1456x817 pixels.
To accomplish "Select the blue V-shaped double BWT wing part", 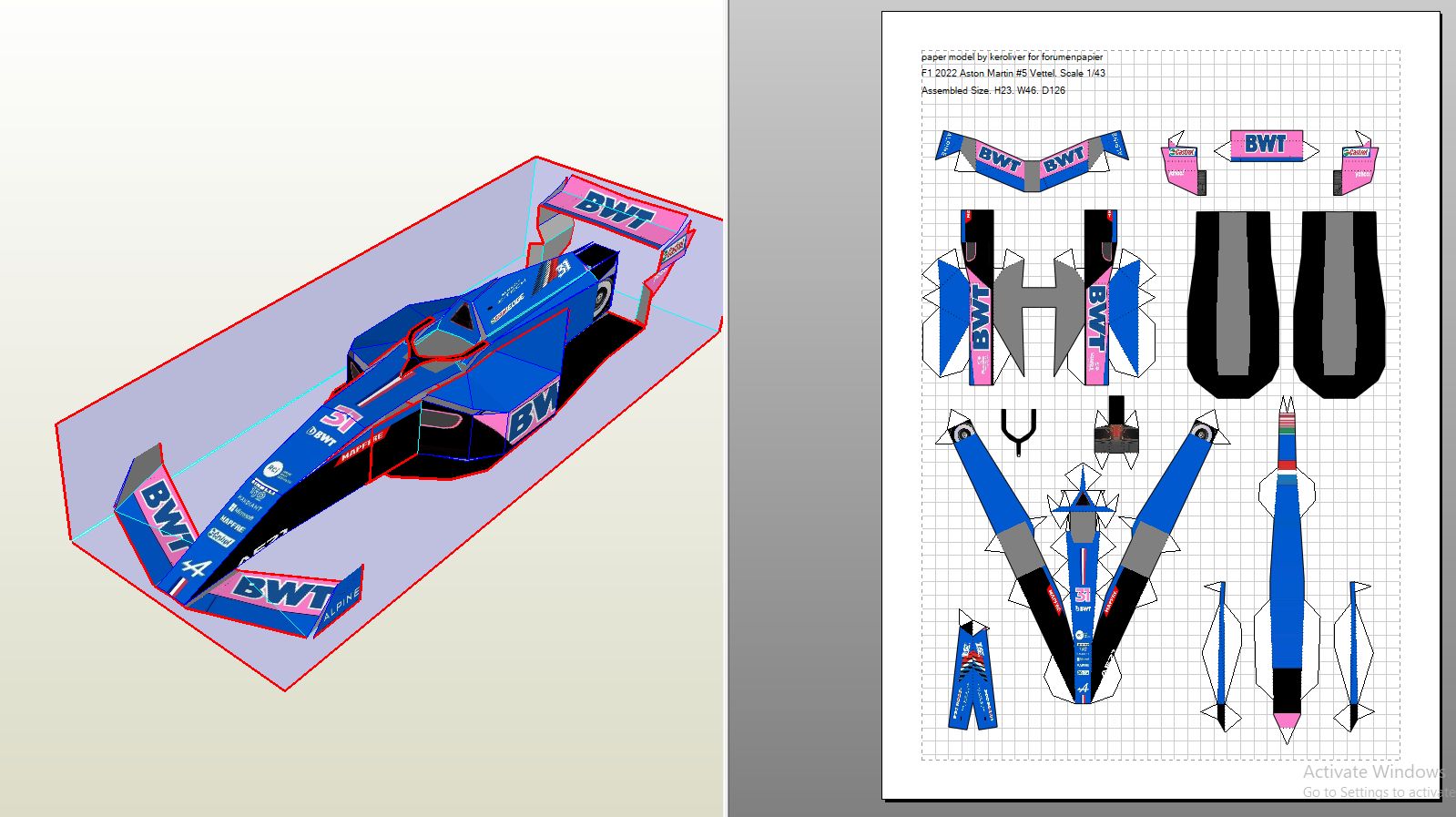I will tap(1032, 160).
